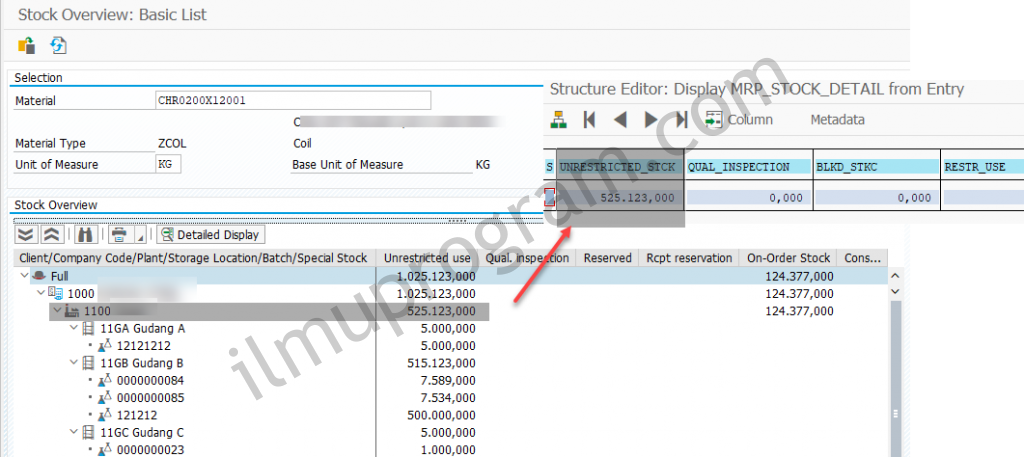Click the hierarchy display icon in Structure Editor
Image resolution: width=1024 pixels, height=457 pixels.
click(x=559, y=120)
